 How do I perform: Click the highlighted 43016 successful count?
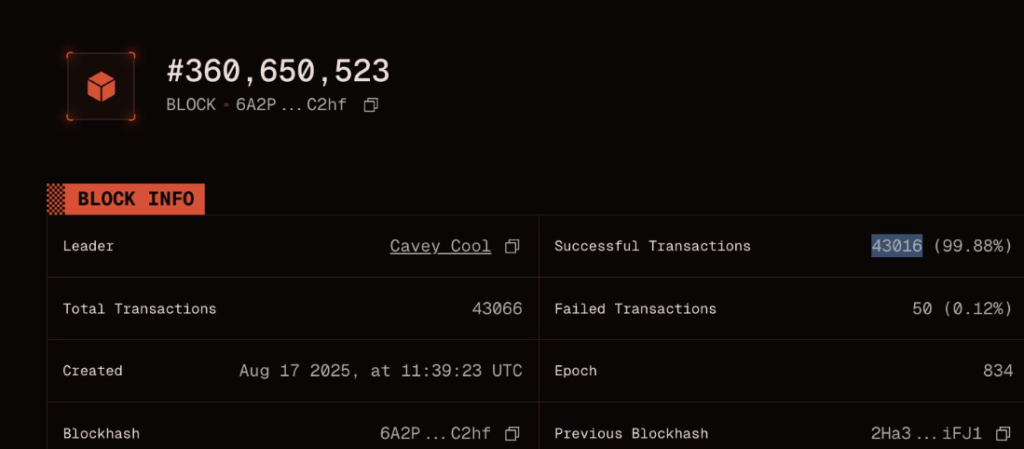click(896, 246)
